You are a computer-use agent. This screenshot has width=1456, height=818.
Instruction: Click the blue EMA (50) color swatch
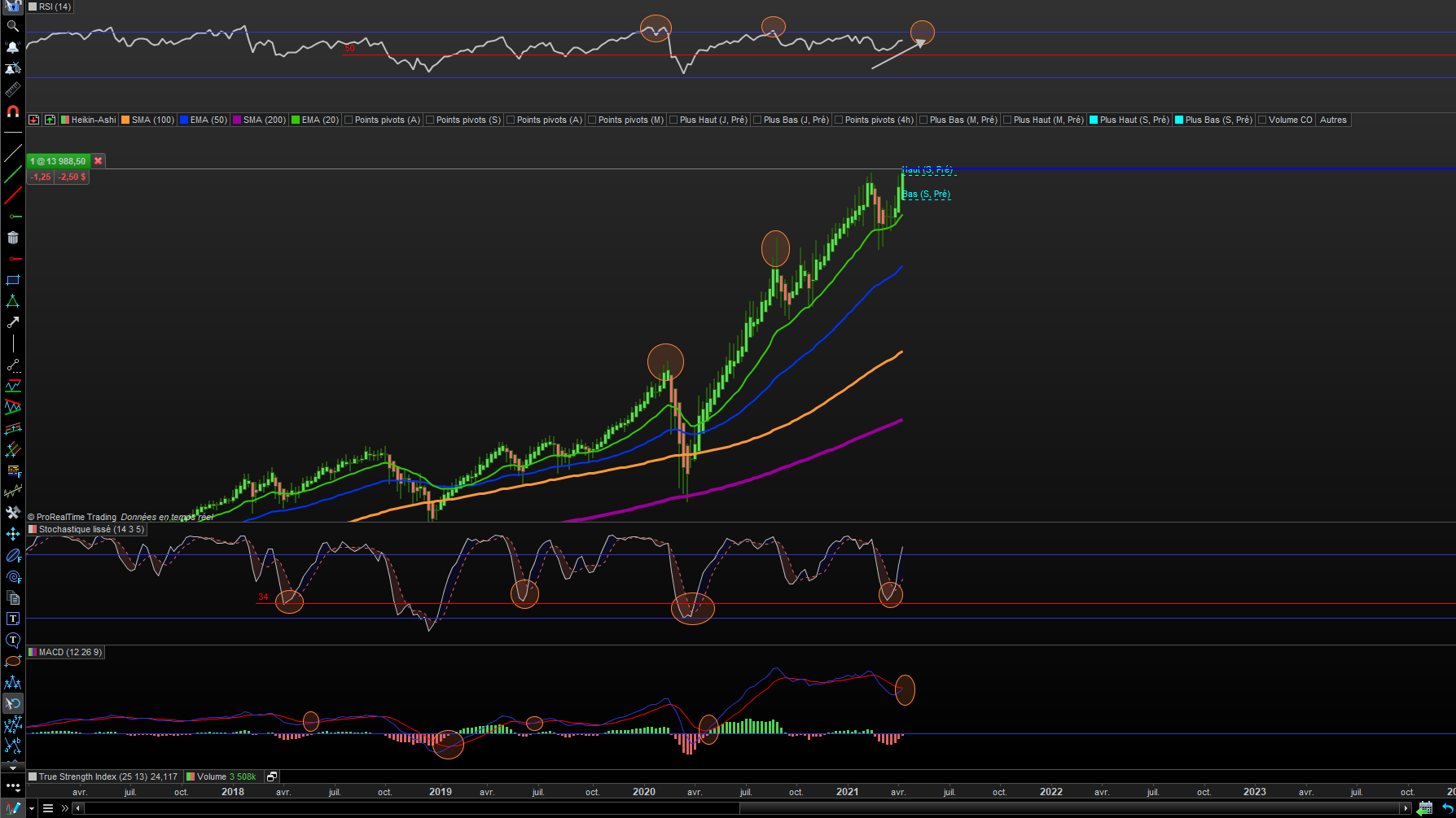[184, 120]
